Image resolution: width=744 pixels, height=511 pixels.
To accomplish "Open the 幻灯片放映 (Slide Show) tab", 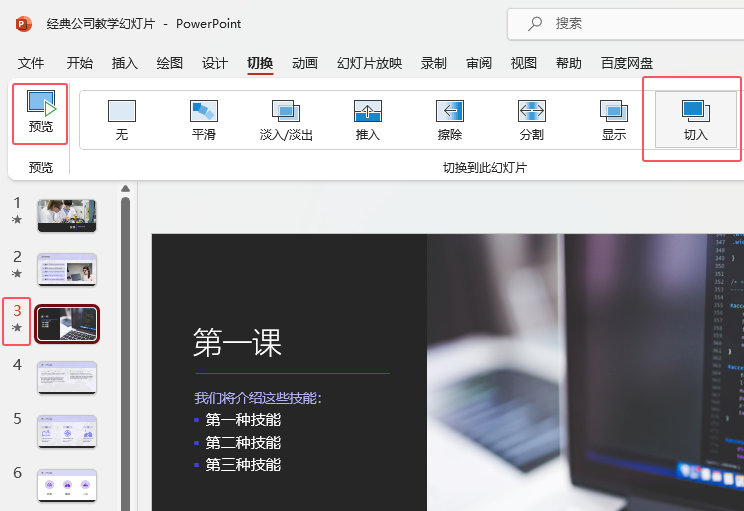I will [370, 63].
